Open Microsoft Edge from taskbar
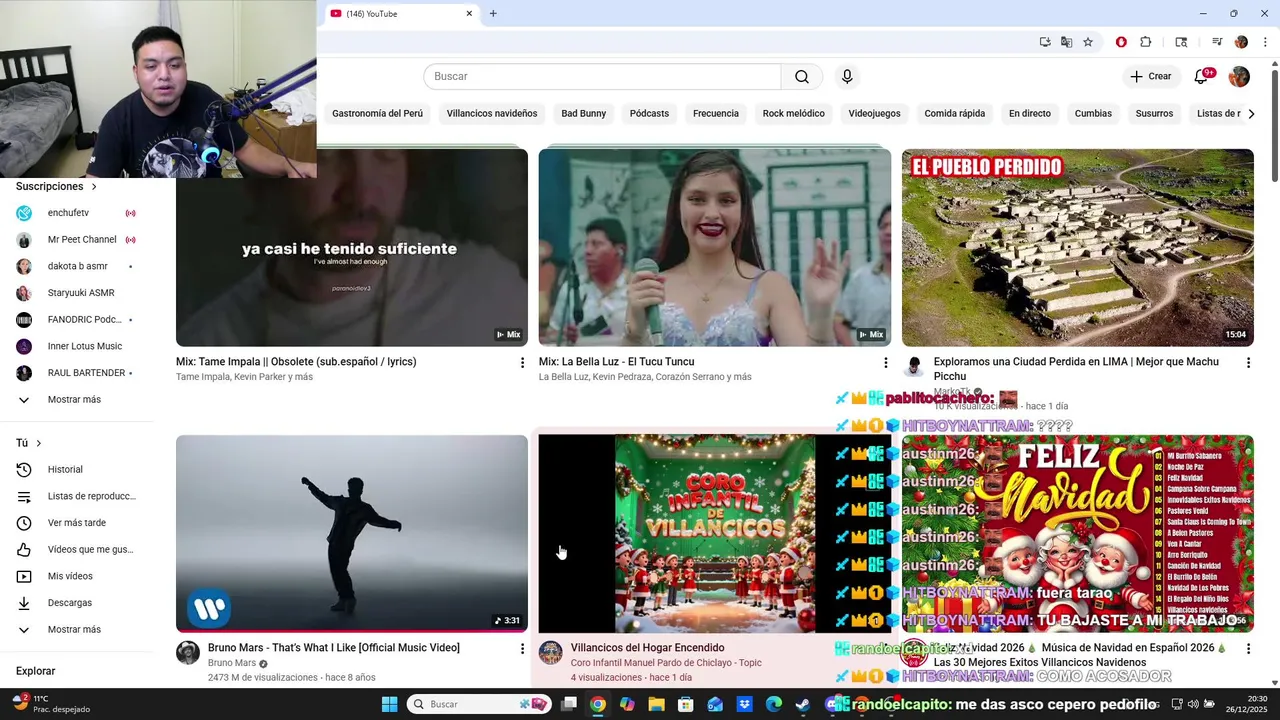 (774, 704)
